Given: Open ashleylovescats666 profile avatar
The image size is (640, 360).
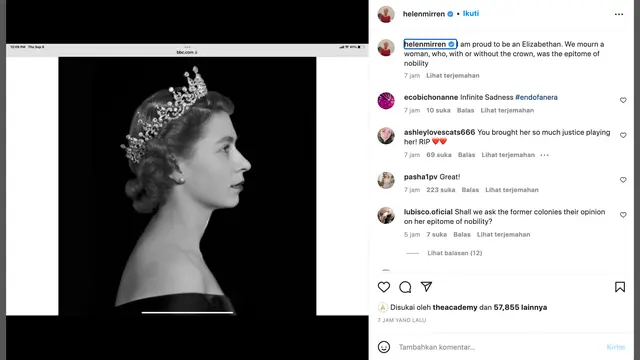Looking at the screenshot, I should pyautogui.click(x=386, y=136).
